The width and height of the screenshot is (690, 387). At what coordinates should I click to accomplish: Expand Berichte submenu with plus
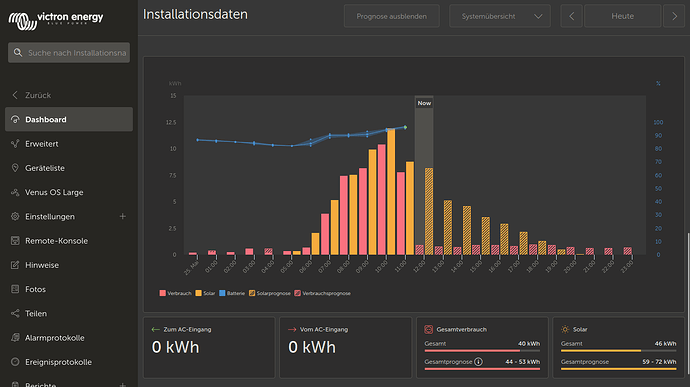tap(123, 384)
